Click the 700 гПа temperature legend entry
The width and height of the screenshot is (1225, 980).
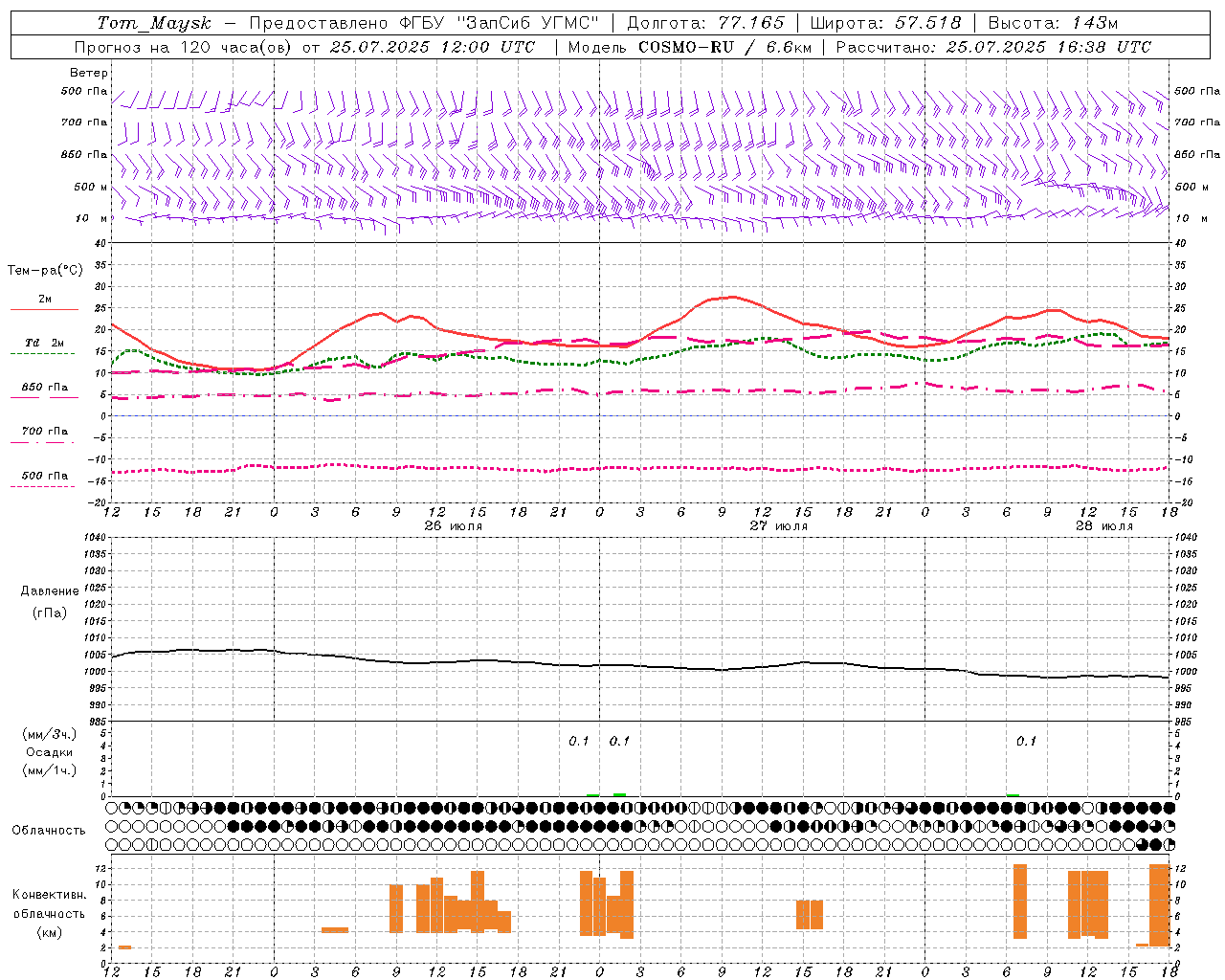coord(44,432)
